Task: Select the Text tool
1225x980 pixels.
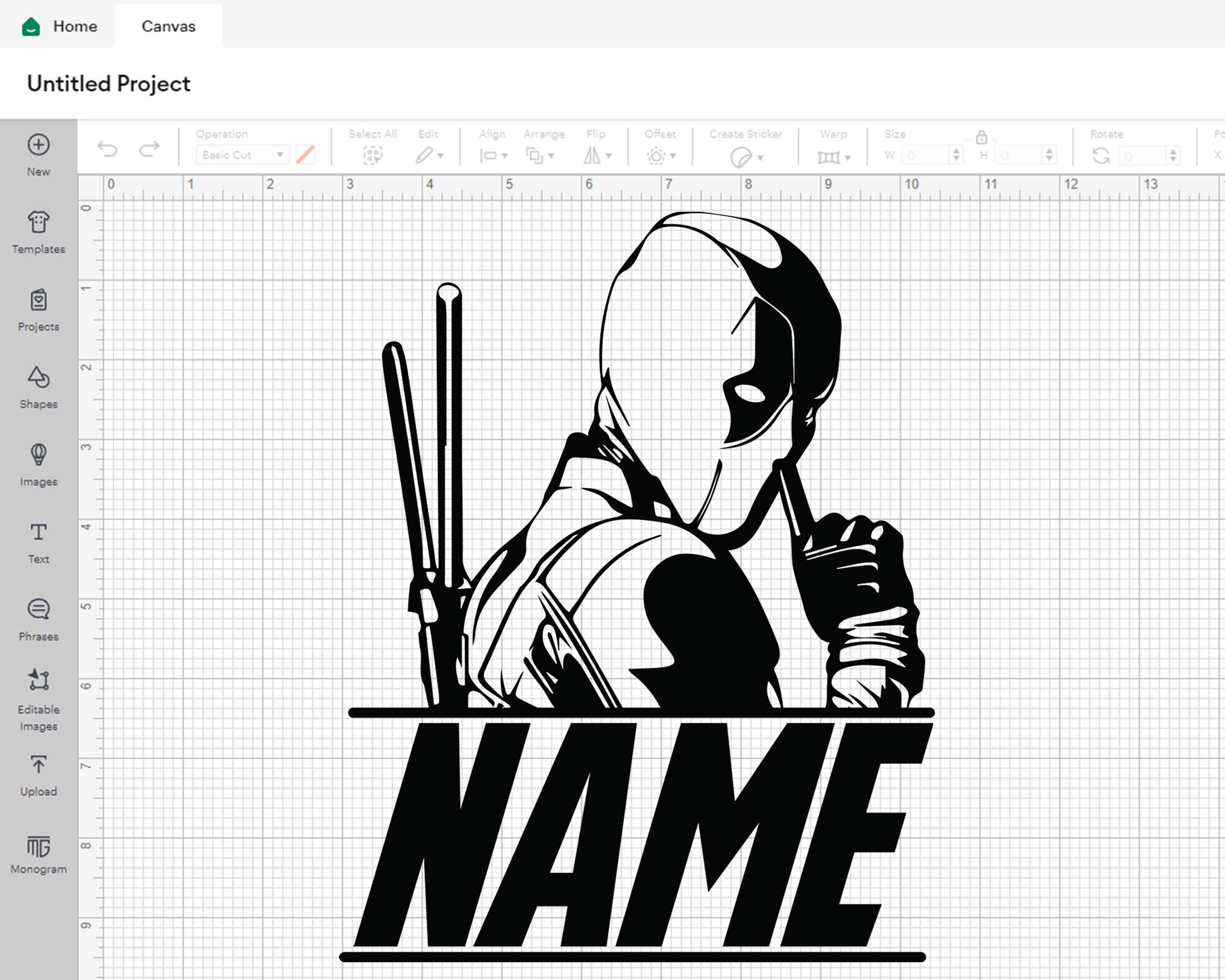Action: pos(38,543)
